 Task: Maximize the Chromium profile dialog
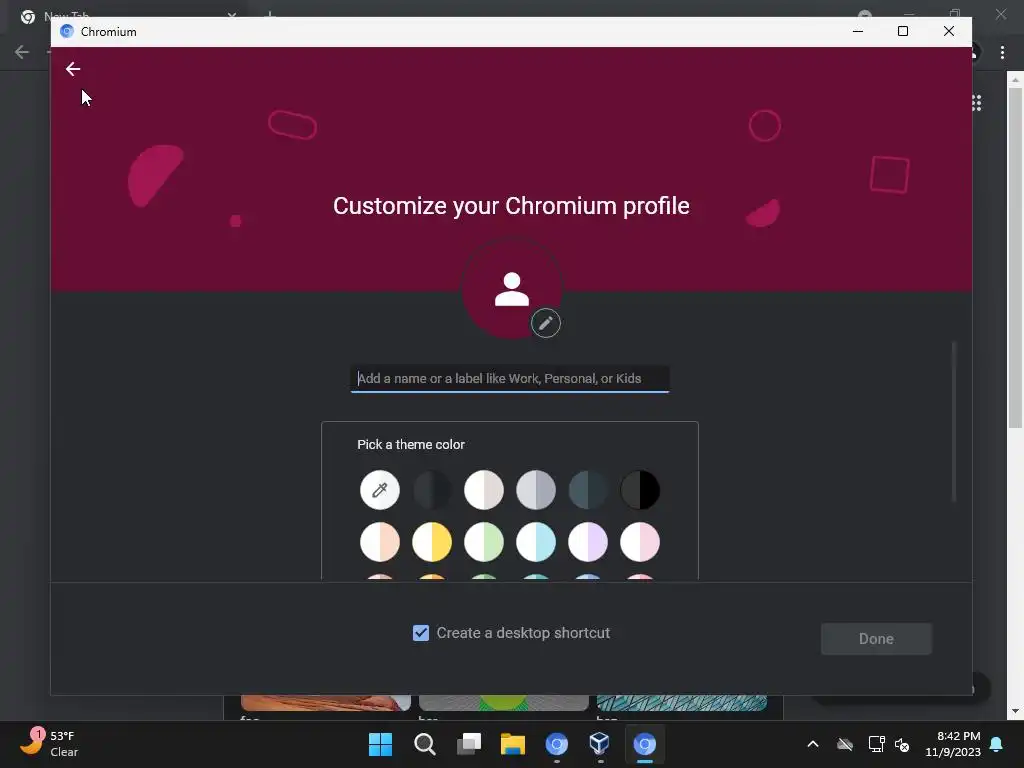[x=903, y=31]
